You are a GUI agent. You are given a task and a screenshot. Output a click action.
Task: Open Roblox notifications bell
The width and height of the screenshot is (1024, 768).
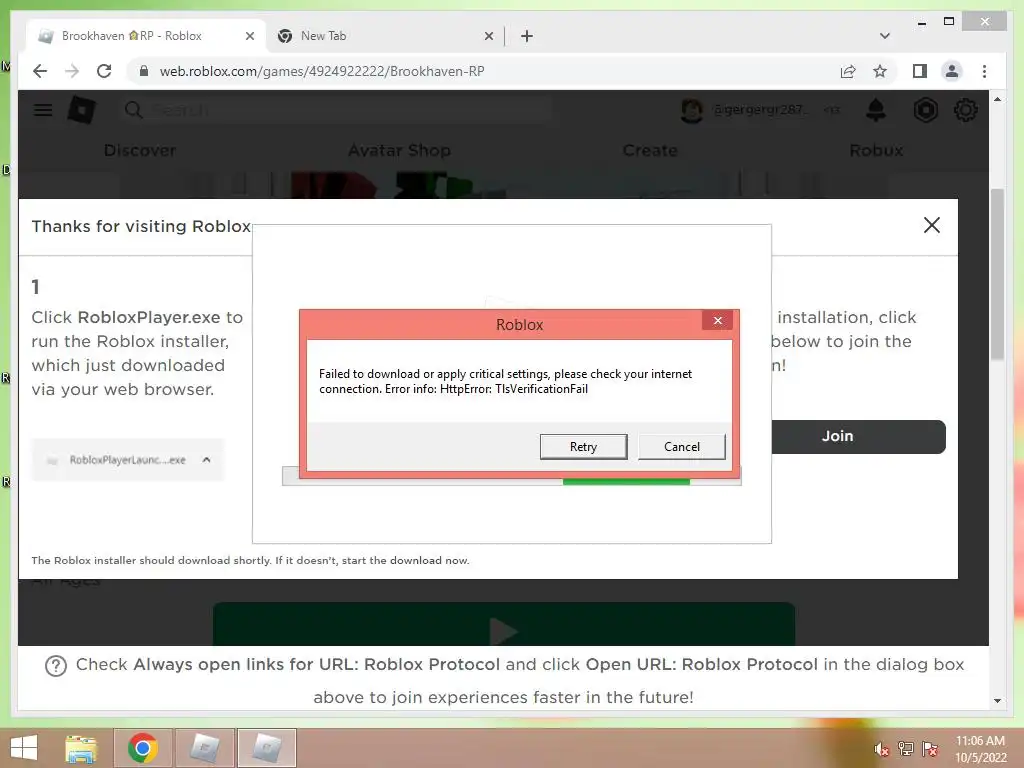coord(876,110)
